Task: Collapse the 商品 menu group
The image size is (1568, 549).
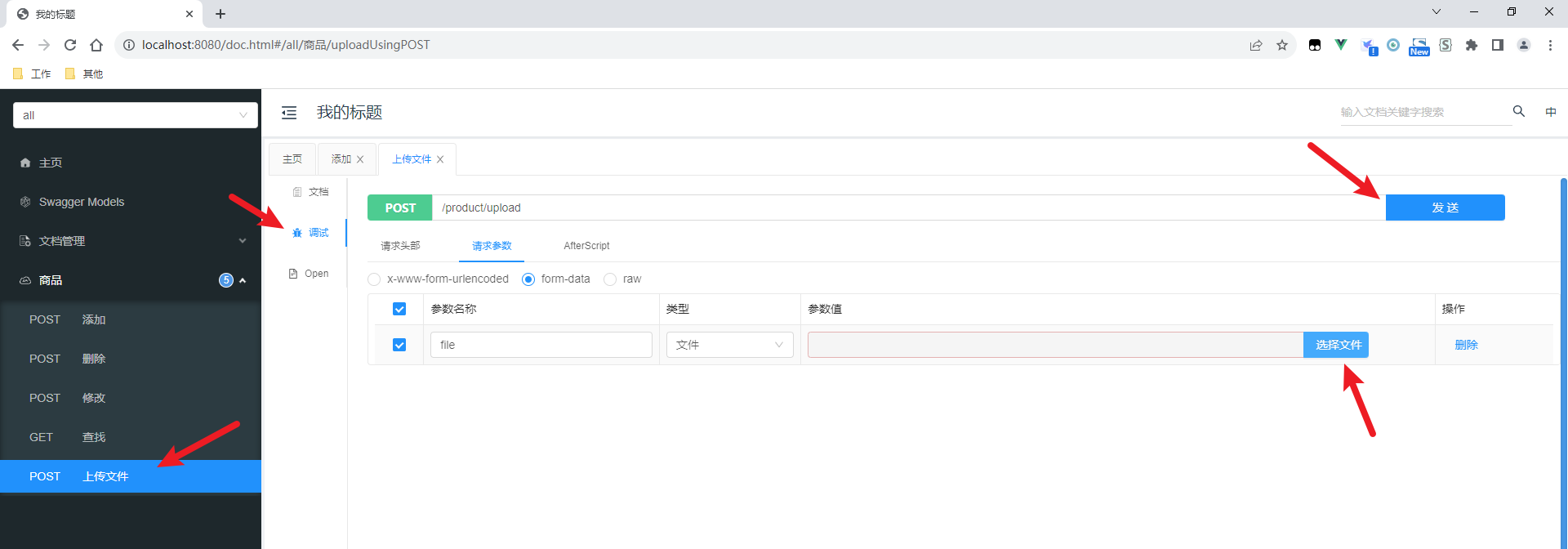Action: (131, 280)
